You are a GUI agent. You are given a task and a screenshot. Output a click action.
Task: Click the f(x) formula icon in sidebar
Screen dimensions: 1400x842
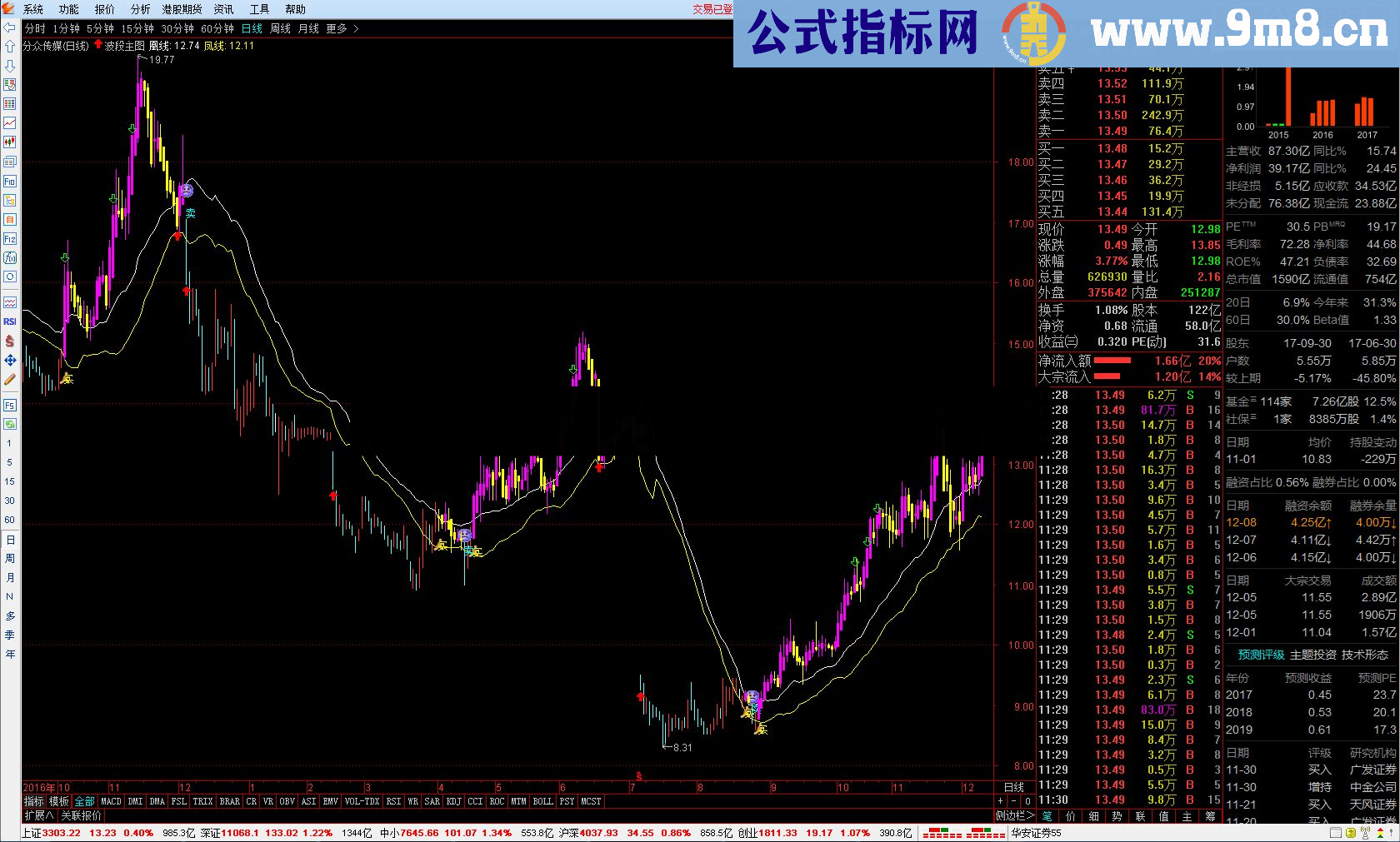pyautogui.click(x=9, y=257)
